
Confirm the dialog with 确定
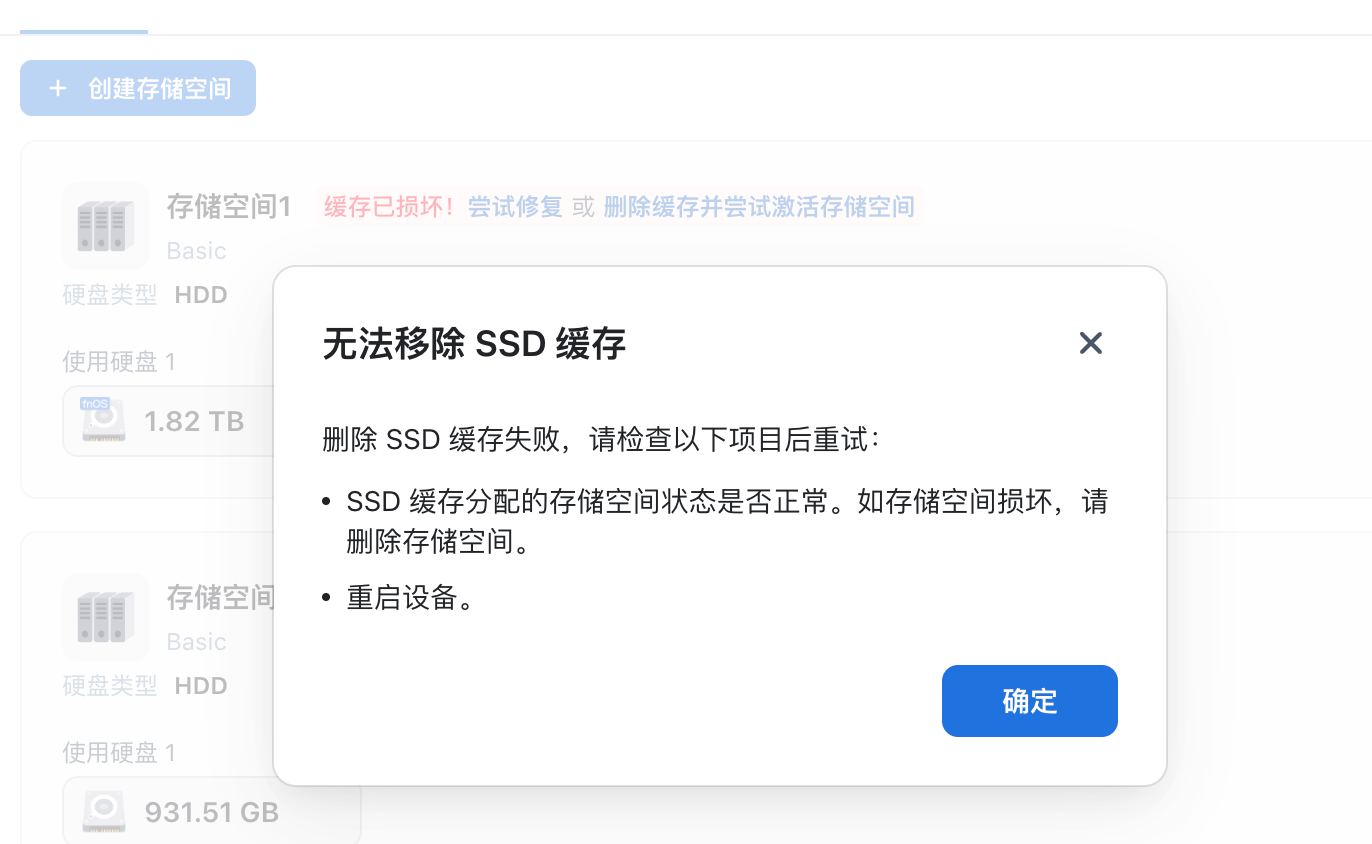(x=1029, y=701)
